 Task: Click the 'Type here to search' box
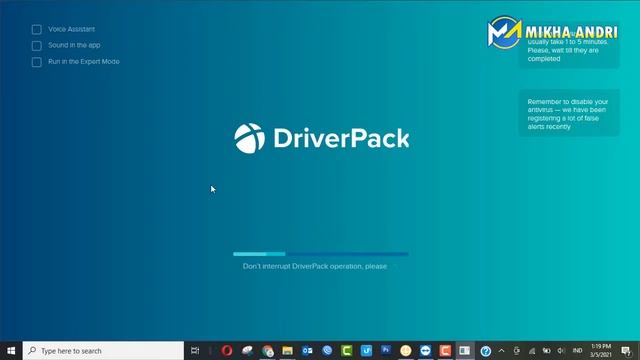[103, 351]
